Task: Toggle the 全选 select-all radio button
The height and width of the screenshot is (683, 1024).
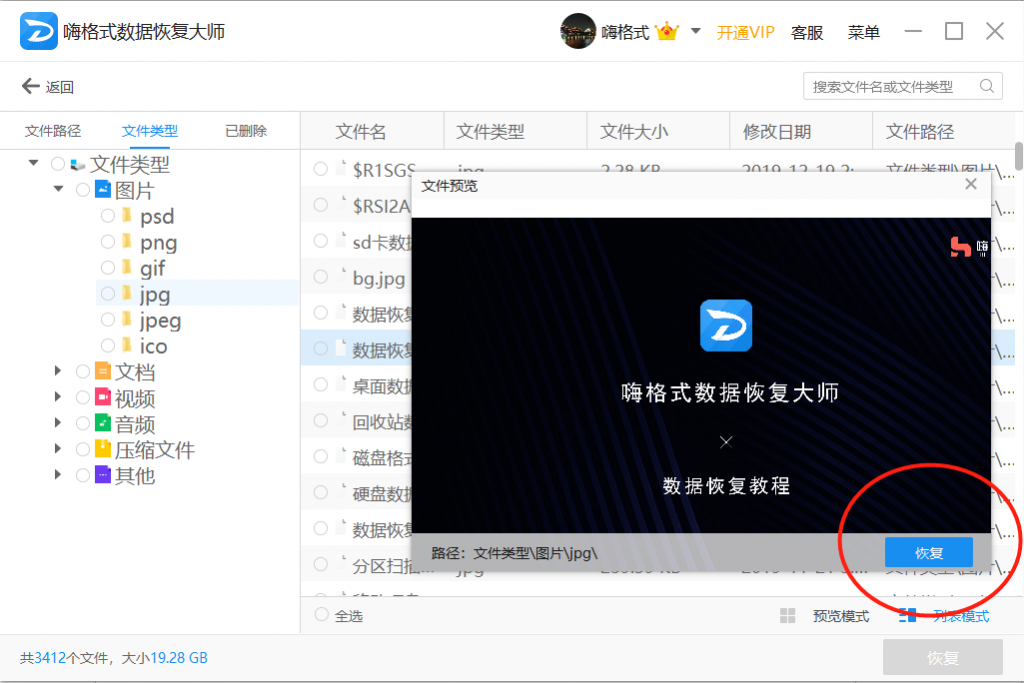Action: click(321, 614)
